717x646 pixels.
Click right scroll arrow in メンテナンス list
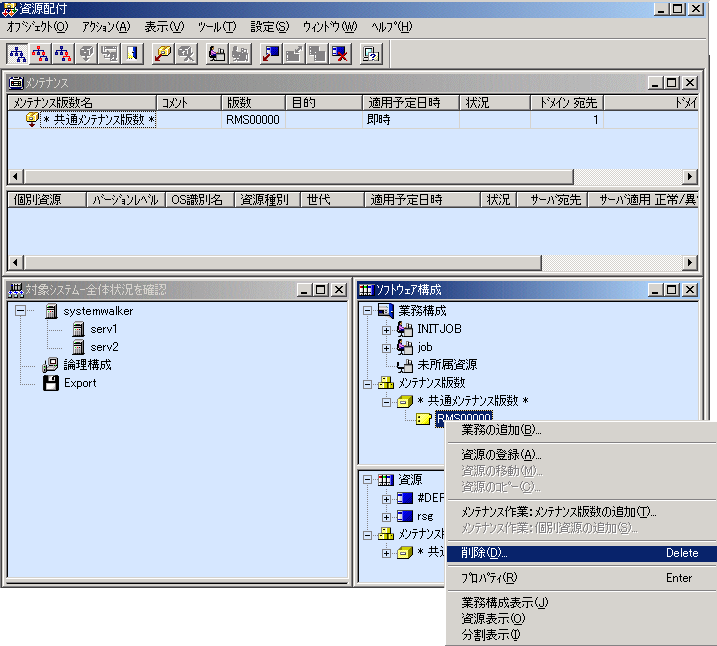[x=689, y=177]
